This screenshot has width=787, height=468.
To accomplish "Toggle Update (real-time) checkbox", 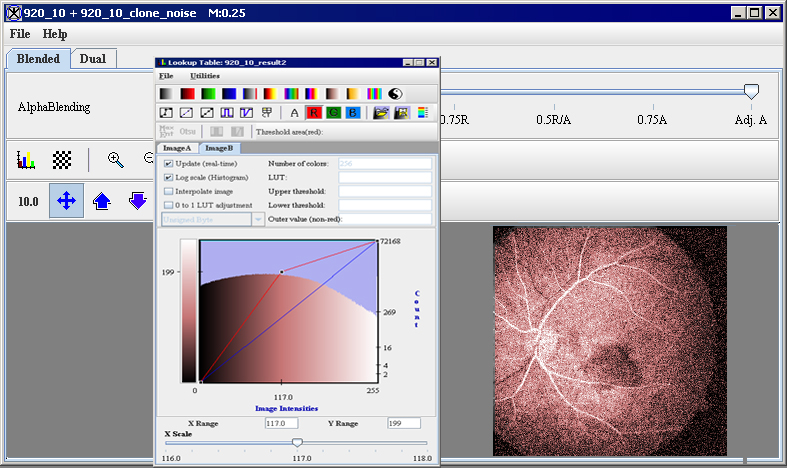I will pos(168,162).
